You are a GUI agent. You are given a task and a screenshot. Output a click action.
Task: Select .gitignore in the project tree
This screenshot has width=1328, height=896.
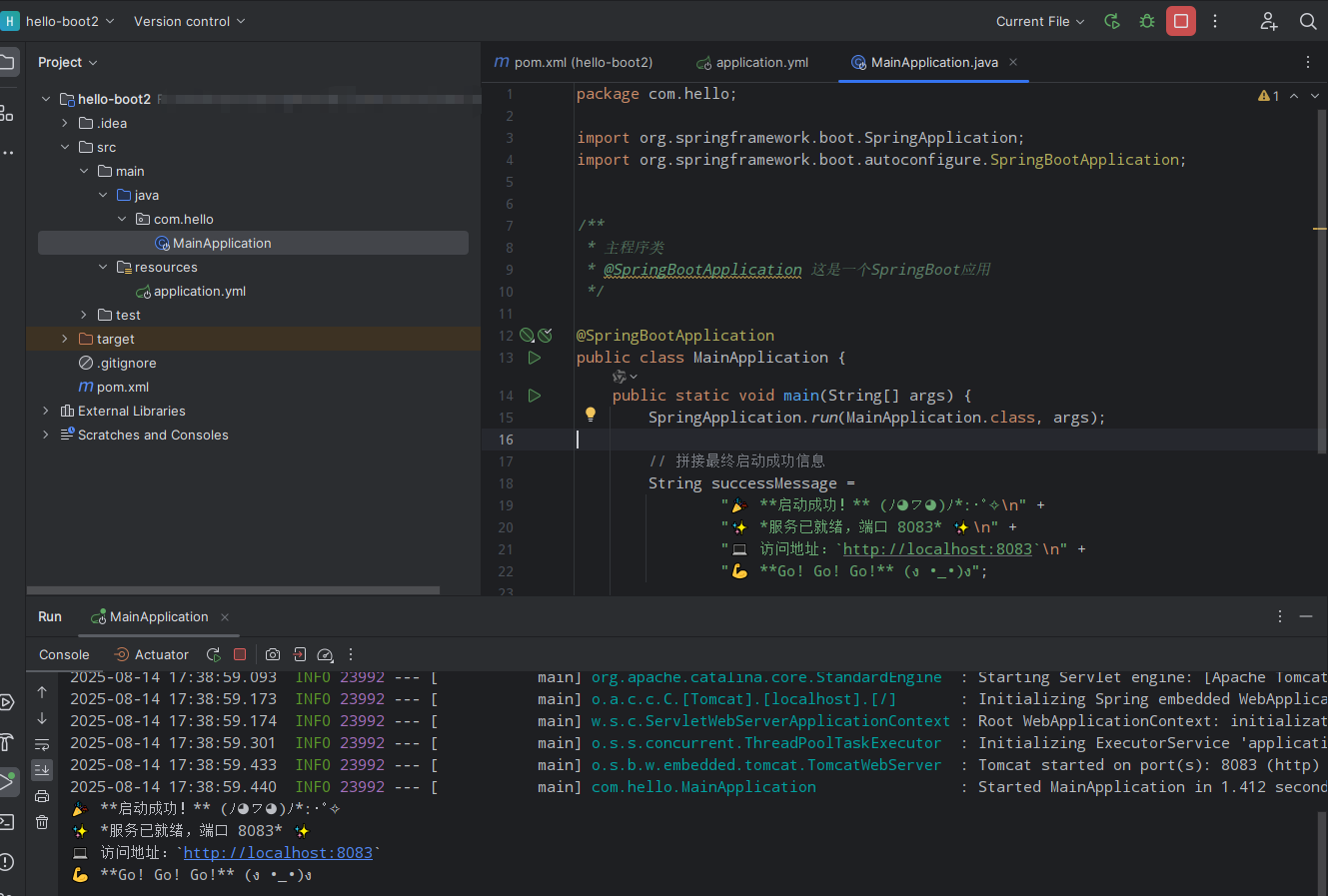(x=118, y=363)
